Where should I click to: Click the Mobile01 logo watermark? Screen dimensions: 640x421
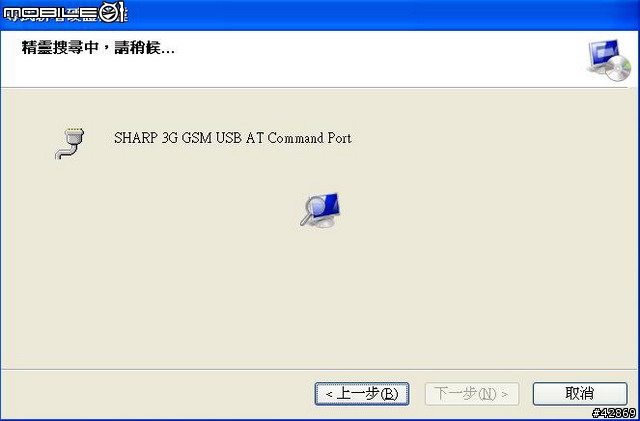tap(65, 12)
